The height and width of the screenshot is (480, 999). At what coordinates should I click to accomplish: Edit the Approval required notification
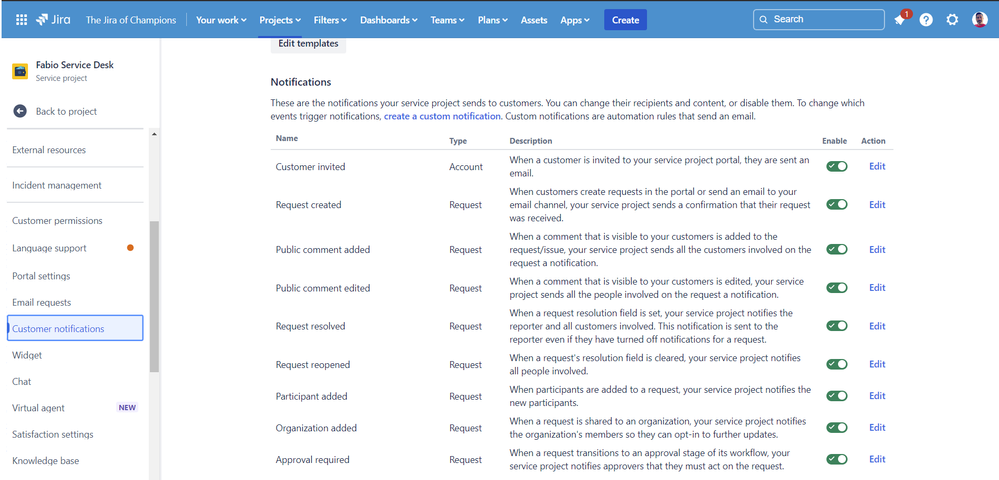click(x=877, y=459)
